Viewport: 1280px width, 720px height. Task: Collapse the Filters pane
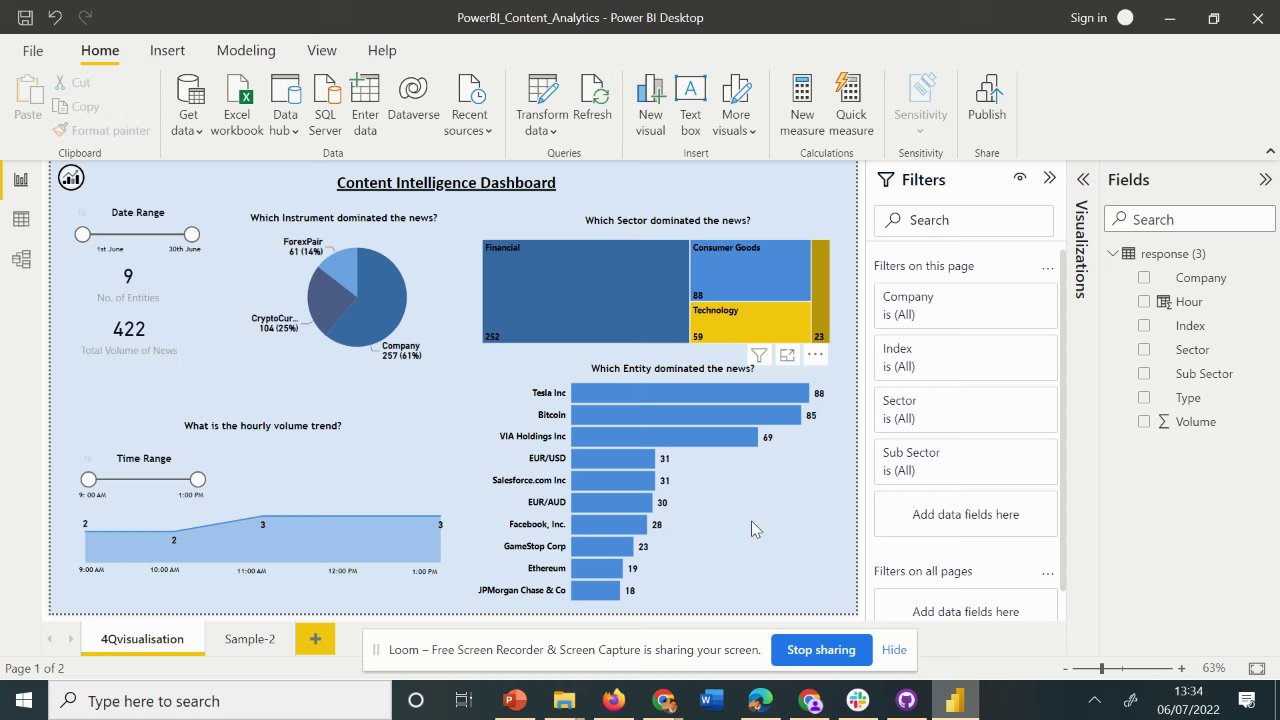click(1049, 178)
